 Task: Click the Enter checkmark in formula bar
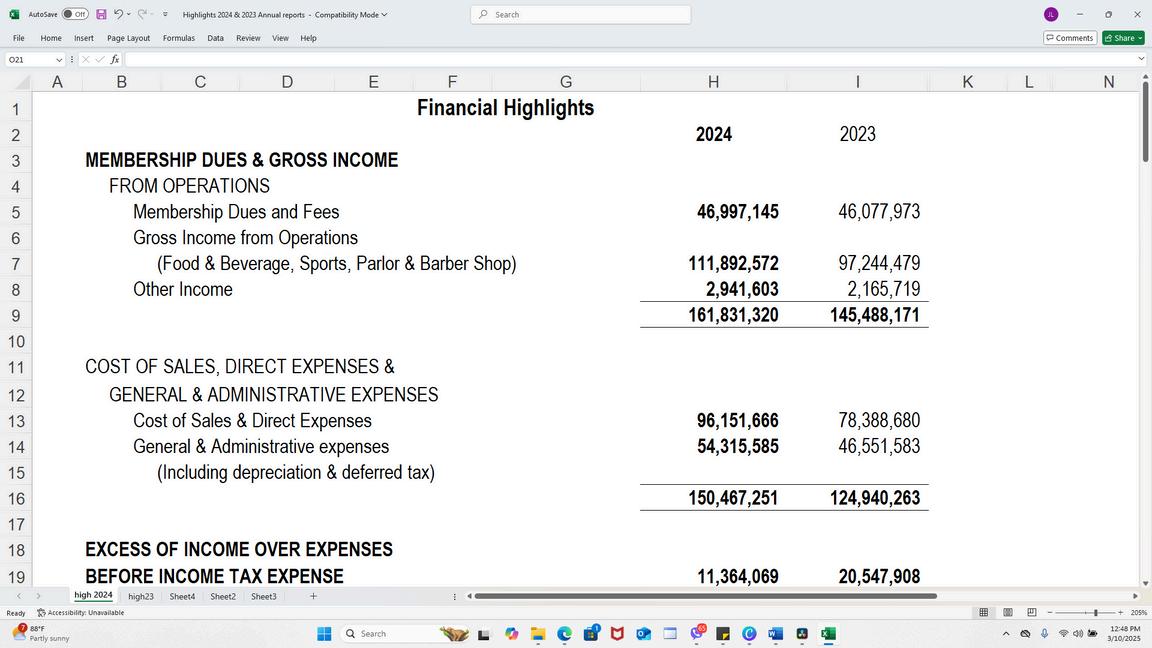pos(100,60)
